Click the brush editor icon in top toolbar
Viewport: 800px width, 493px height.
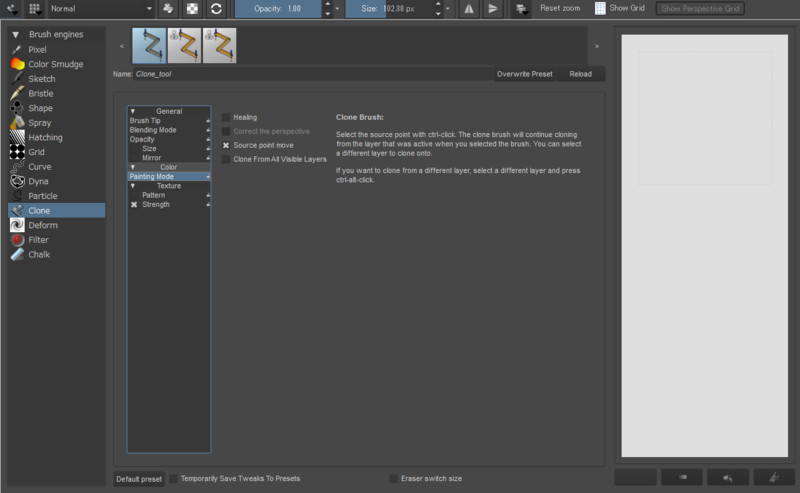pyautogui.click(x=12, y=9)
